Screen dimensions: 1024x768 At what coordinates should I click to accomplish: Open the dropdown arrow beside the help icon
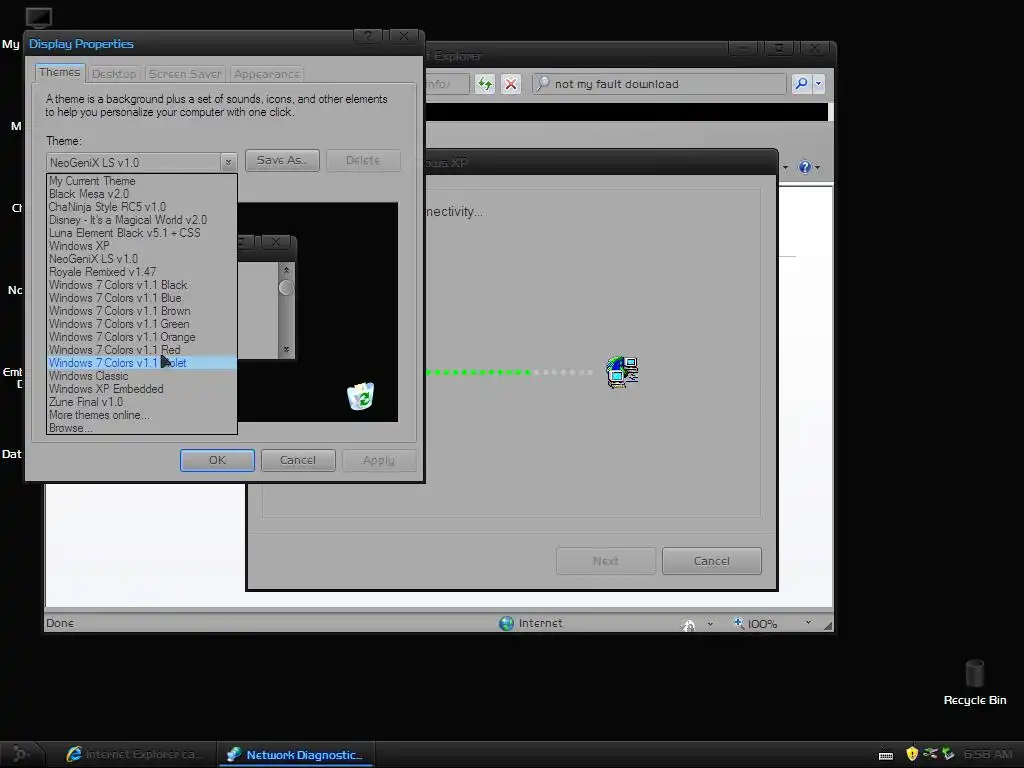pos(817,167)
